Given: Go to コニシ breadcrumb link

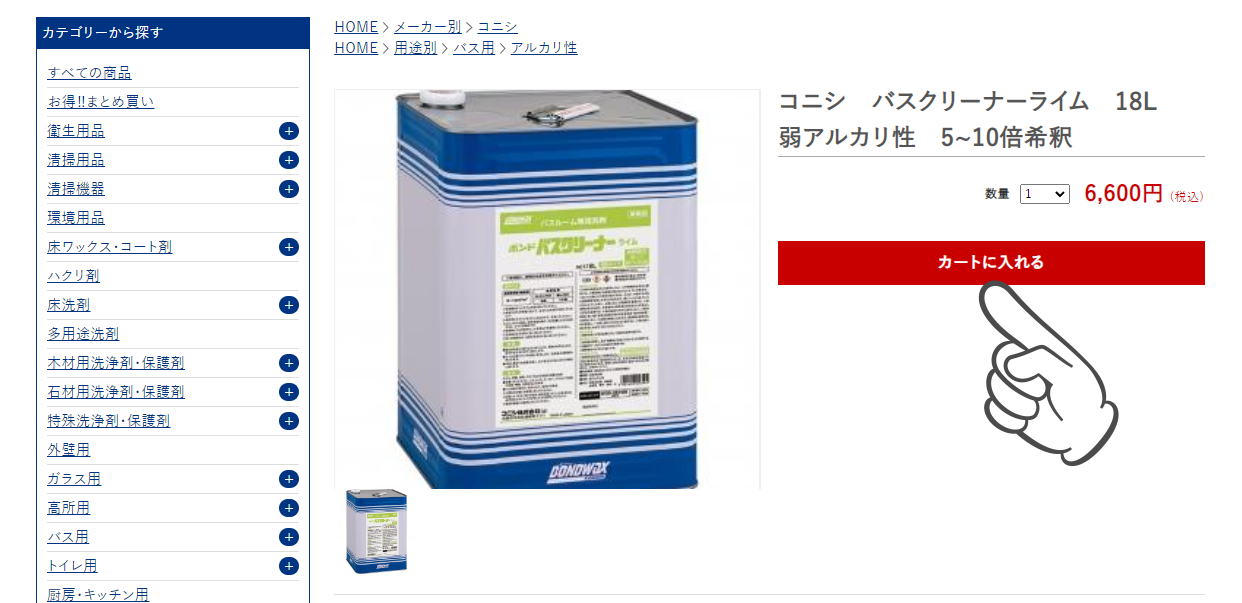Looking at the screenshot, I should click(x=497, y=27).
